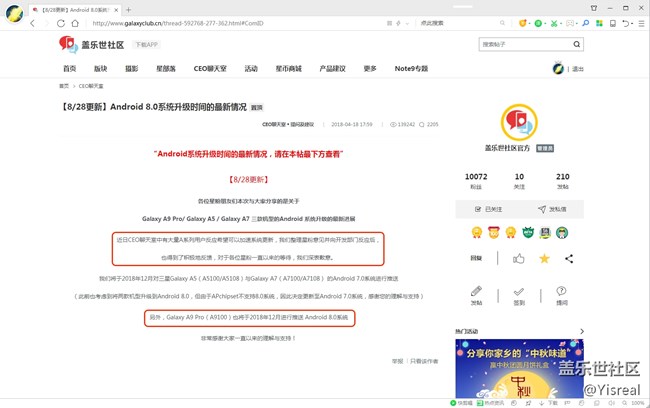This screenshot has width=650, height=408.
Task: Click the 只看该作者 author-only link
Action: [424, 361]
